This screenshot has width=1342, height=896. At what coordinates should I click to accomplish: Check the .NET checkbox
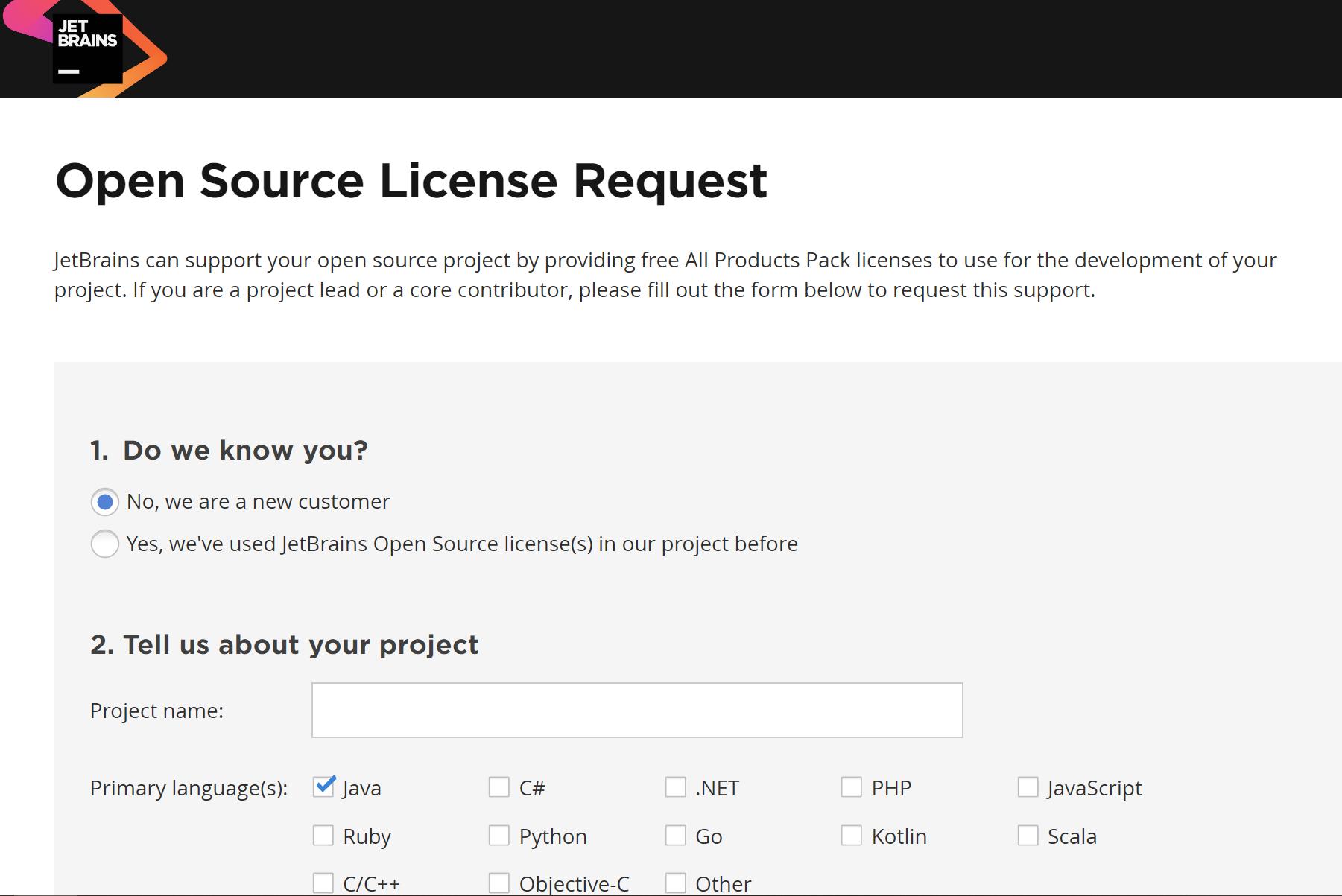[x=675, y=787]
